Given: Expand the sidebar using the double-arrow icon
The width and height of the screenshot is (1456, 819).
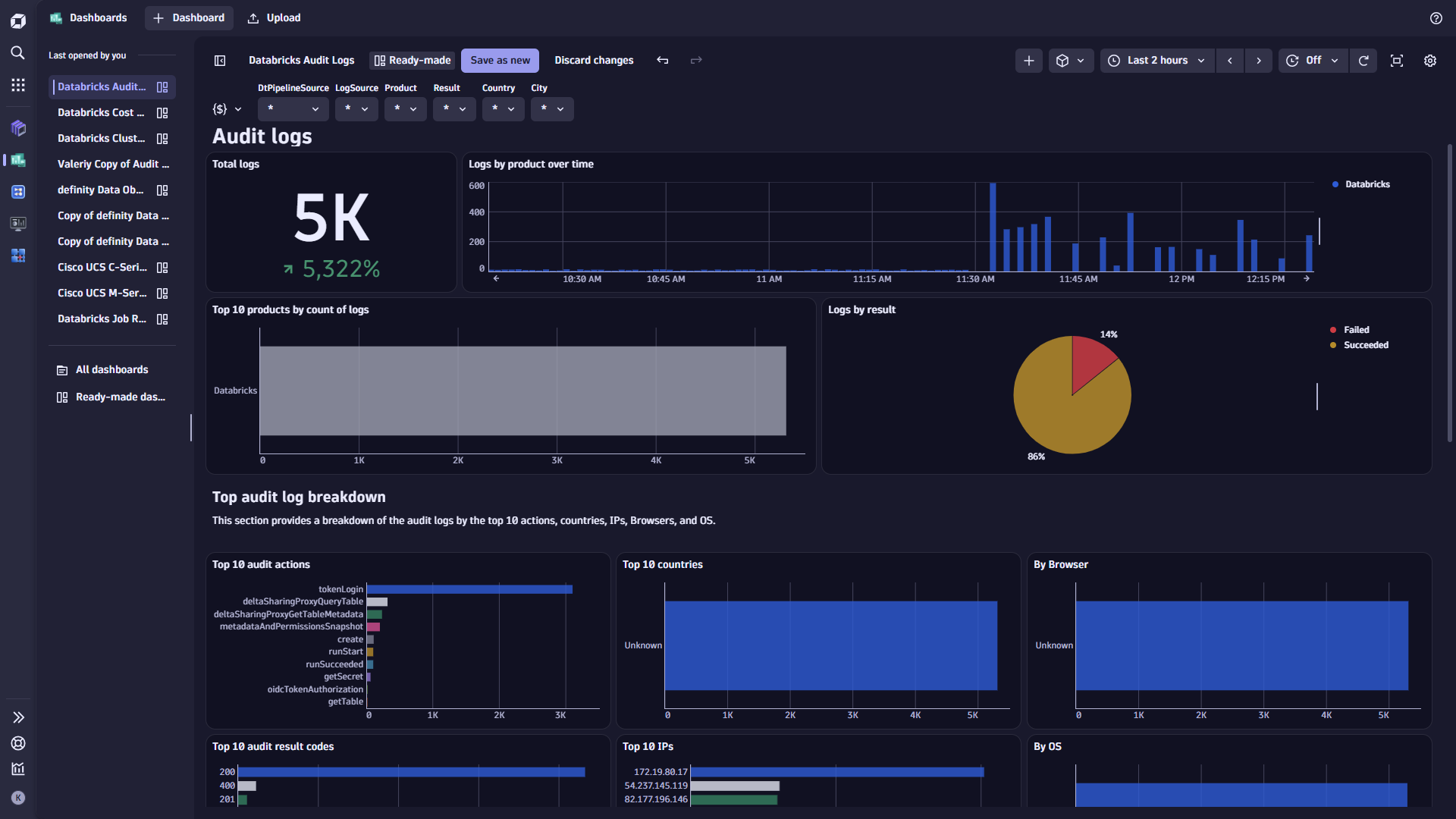Looking at the screenshot, I should [17, 717].
